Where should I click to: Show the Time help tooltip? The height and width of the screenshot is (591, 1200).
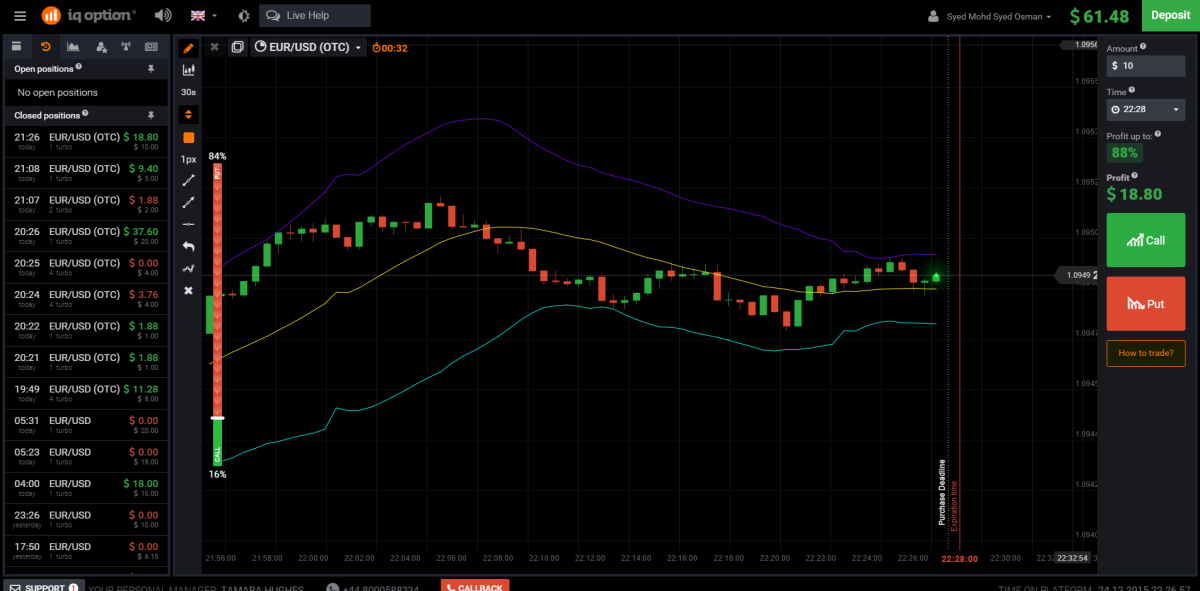[1132, 90]
